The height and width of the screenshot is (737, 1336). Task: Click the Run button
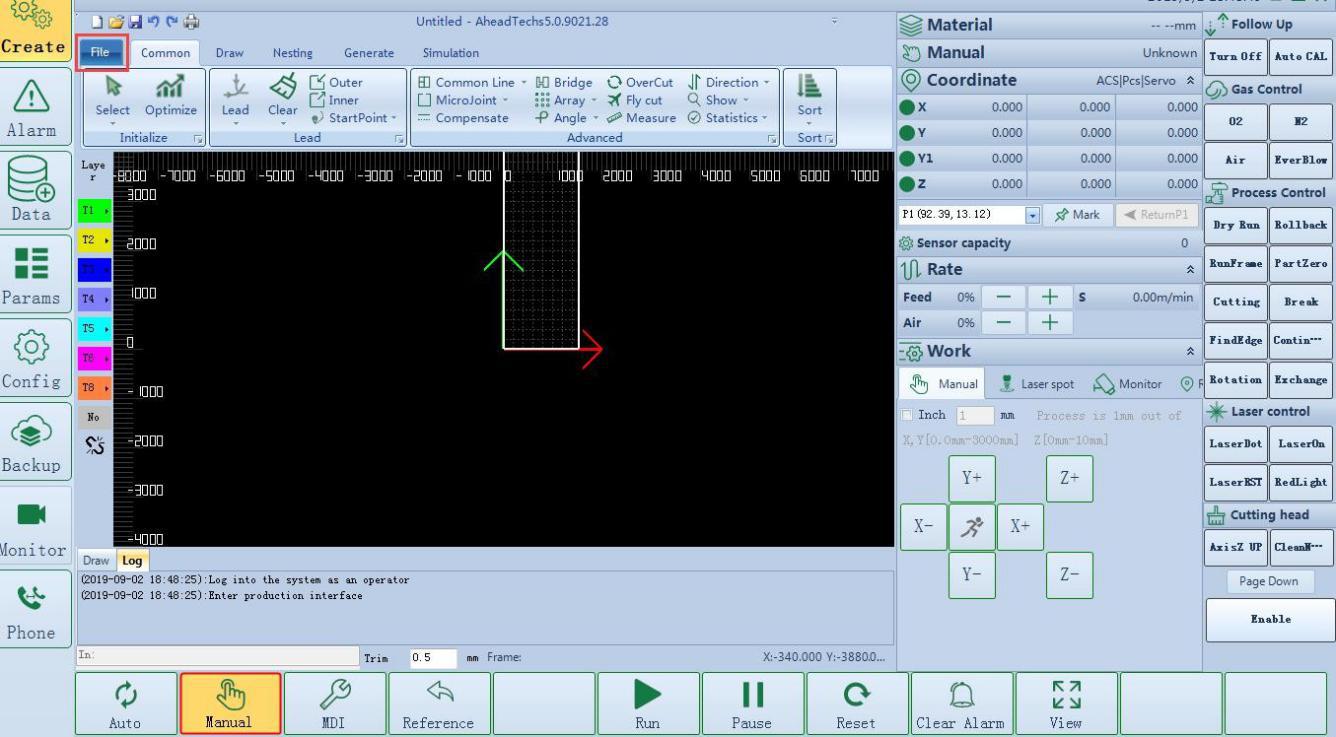click(647, 704)
